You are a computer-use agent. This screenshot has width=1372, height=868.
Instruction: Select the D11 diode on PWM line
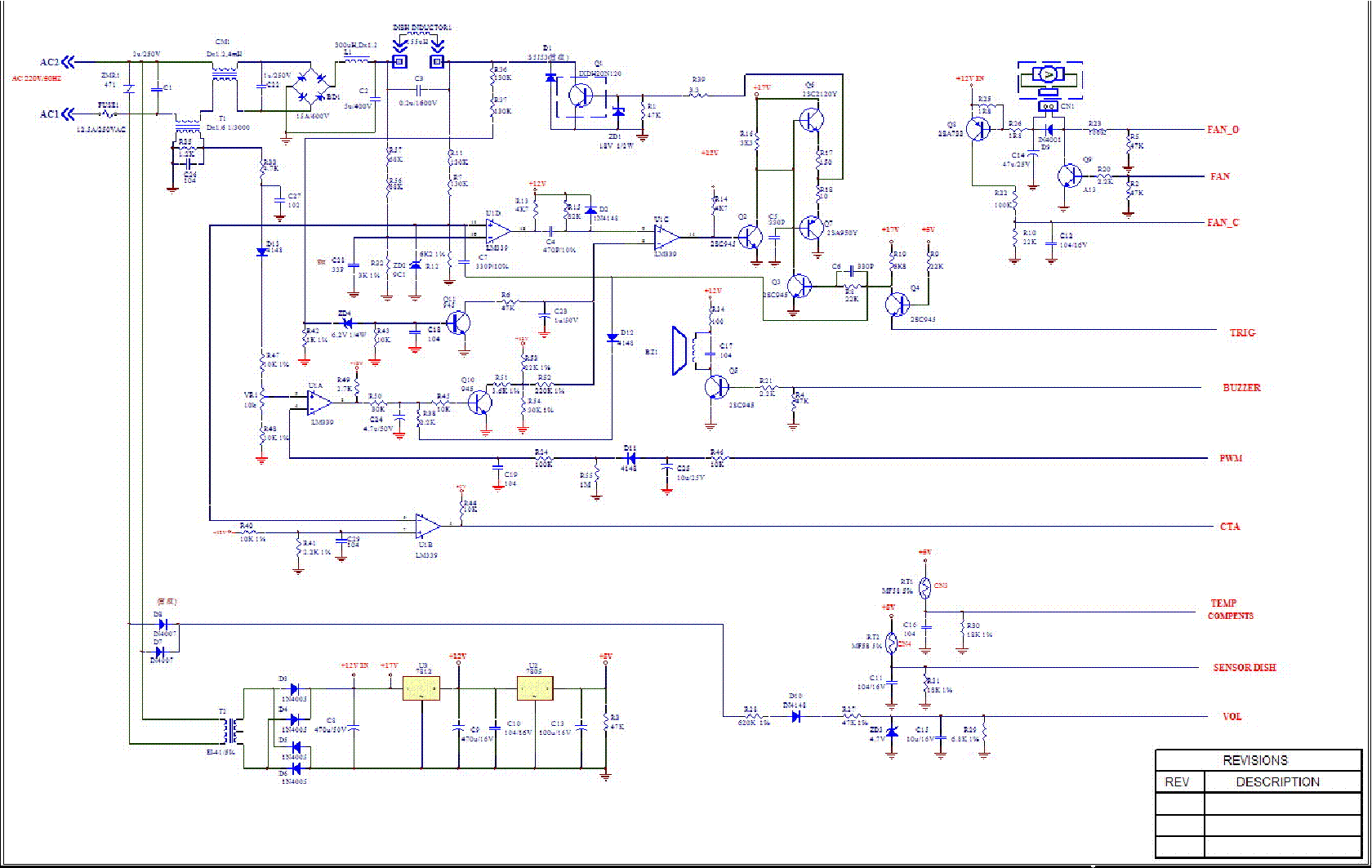click(630, 459)
